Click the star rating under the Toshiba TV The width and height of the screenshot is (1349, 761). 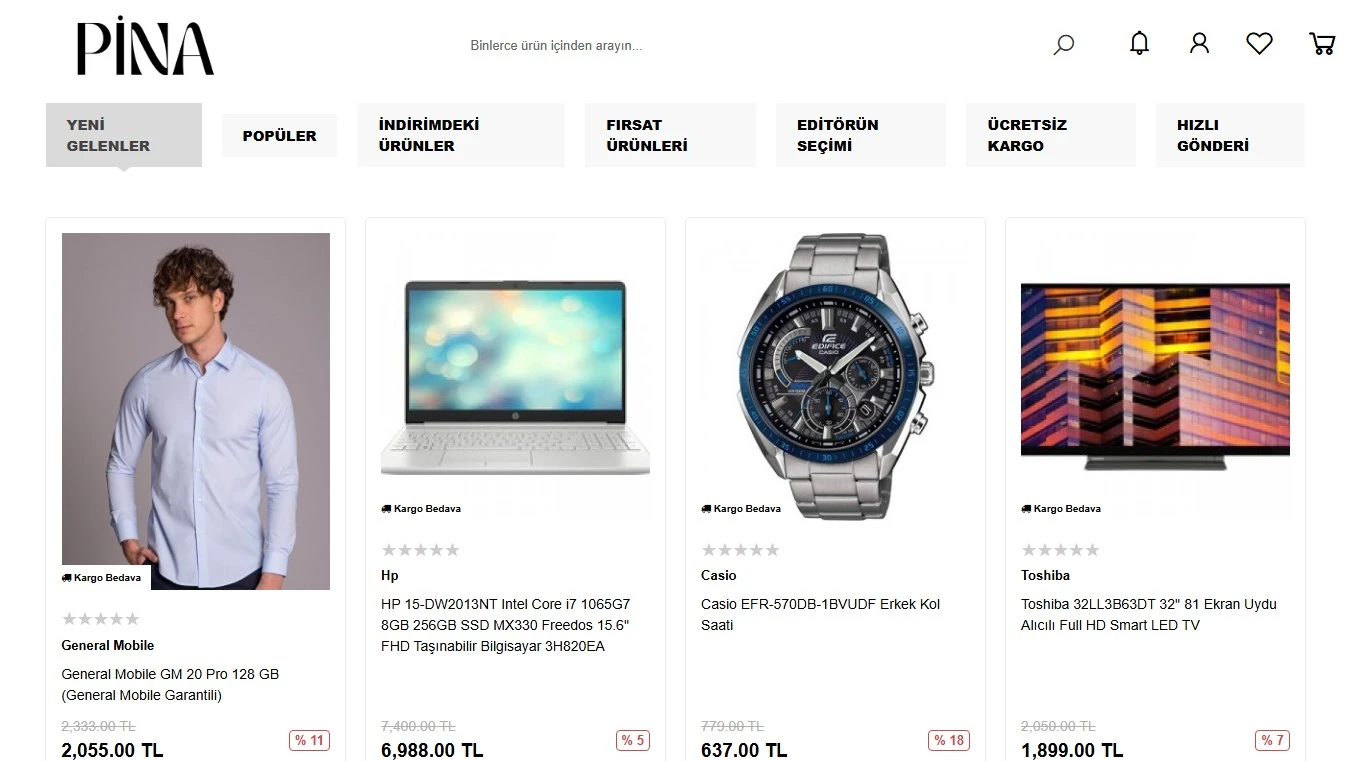pos(1060,550)
